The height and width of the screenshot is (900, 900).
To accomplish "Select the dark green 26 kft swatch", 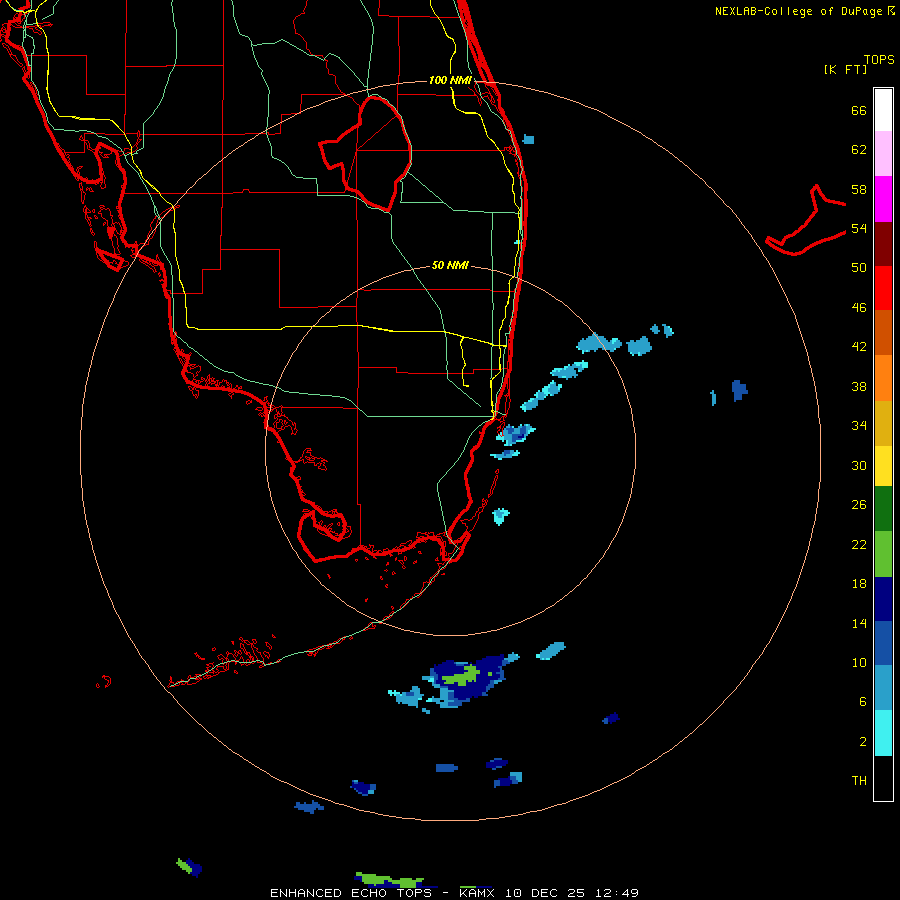I will (883, 509).
